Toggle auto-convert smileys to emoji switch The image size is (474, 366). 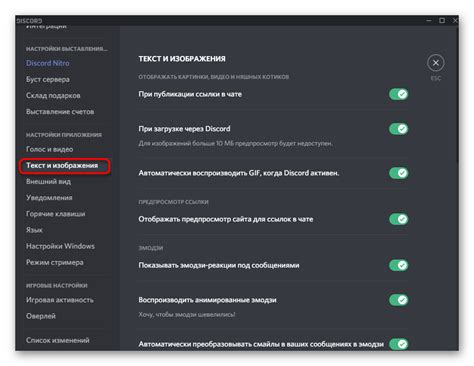(x=399, y=344)
